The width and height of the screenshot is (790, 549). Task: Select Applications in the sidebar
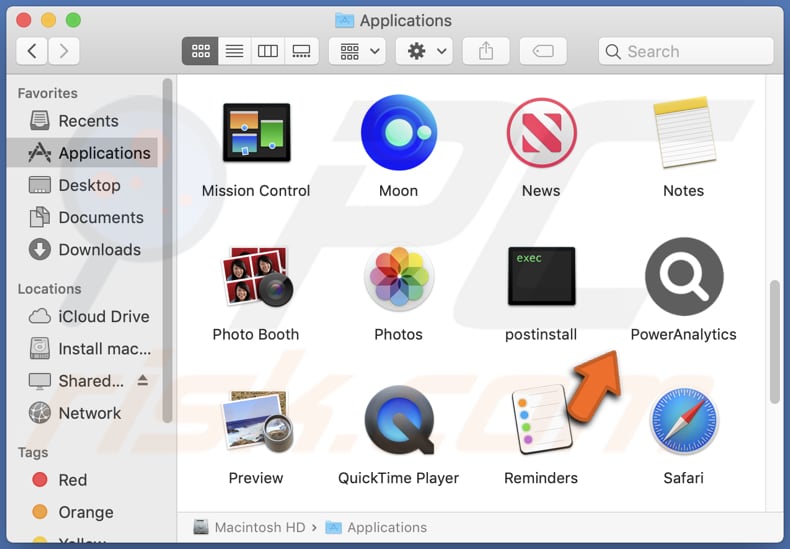(83, 153)
